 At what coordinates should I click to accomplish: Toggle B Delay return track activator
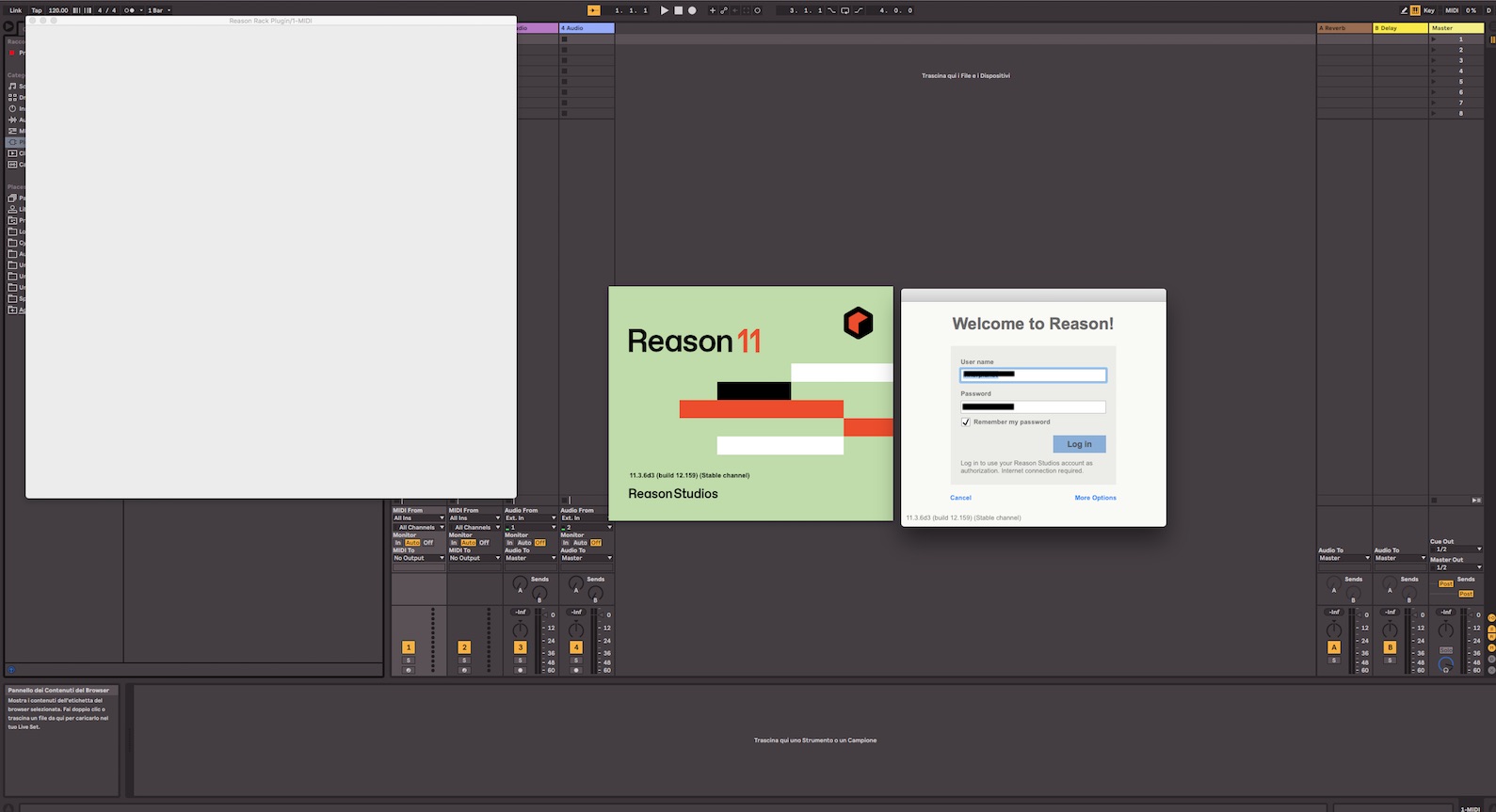pyautogui.click(x=1390, y=647)
